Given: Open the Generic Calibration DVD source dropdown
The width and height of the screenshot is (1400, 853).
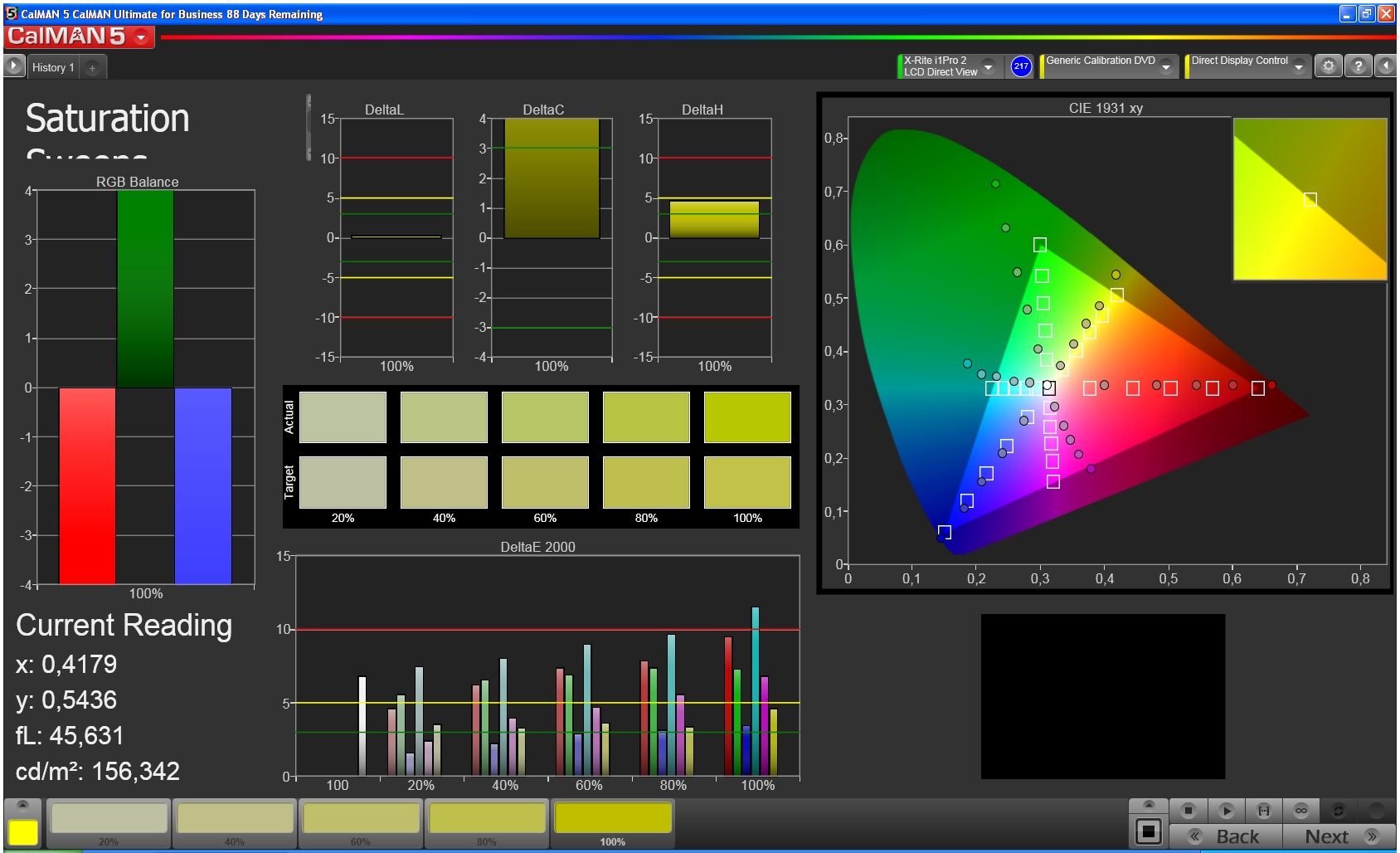Looking at the screenshot, I should point(1166,66).
